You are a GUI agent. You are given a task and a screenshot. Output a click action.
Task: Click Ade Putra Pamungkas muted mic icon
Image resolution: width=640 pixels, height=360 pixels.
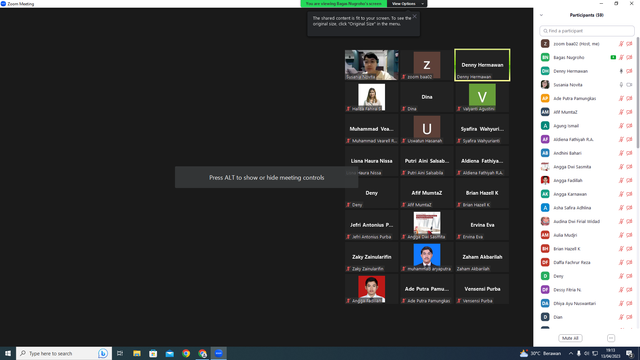pyautogui.click(x=621, y=98)
